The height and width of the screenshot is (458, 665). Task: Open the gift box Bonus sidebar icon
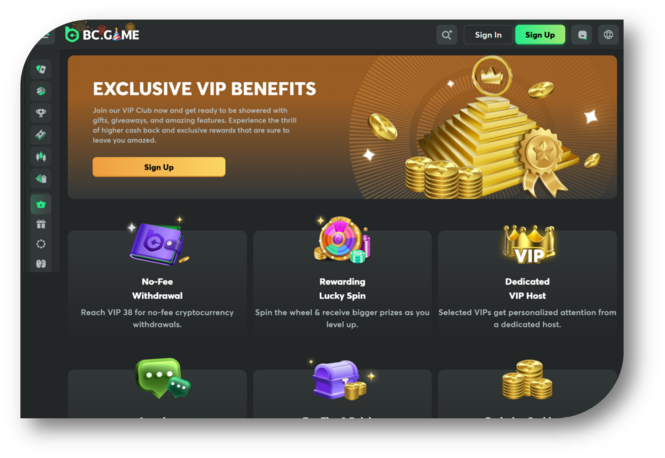[41, 224]
